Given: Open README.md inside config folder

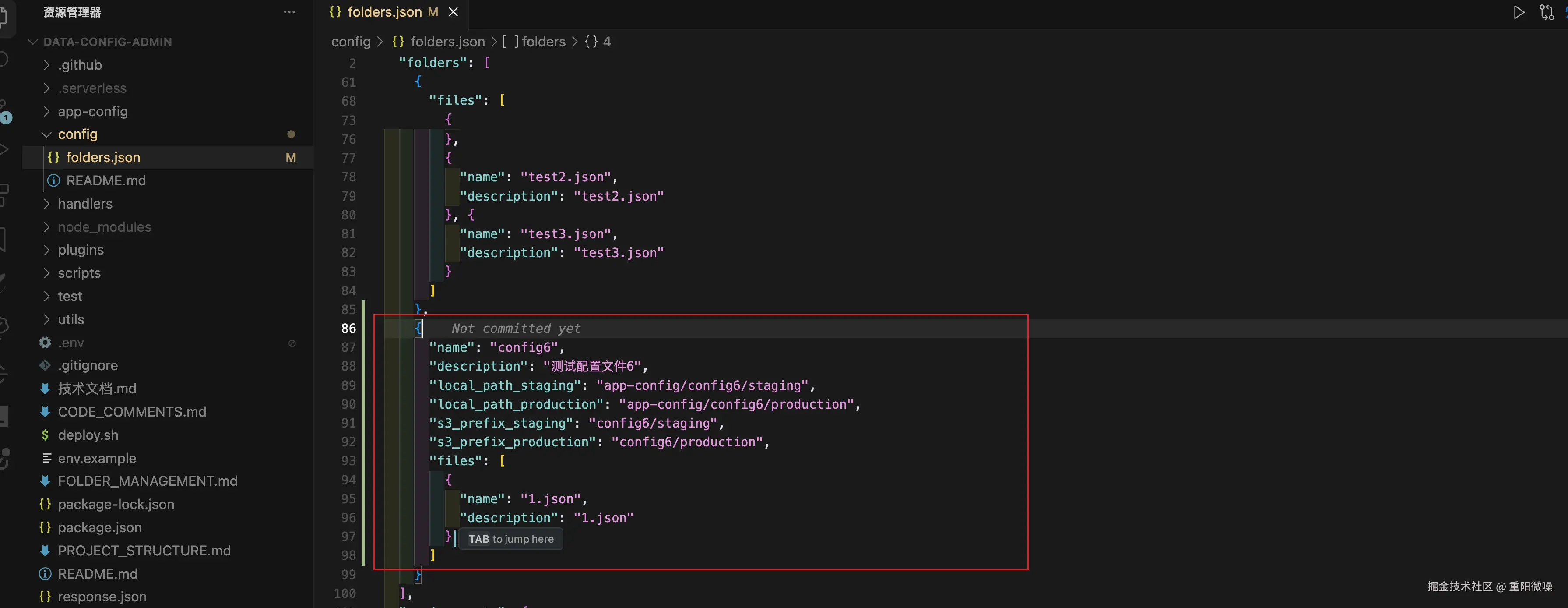Looking at the screenshot, I should click(106, 180).
